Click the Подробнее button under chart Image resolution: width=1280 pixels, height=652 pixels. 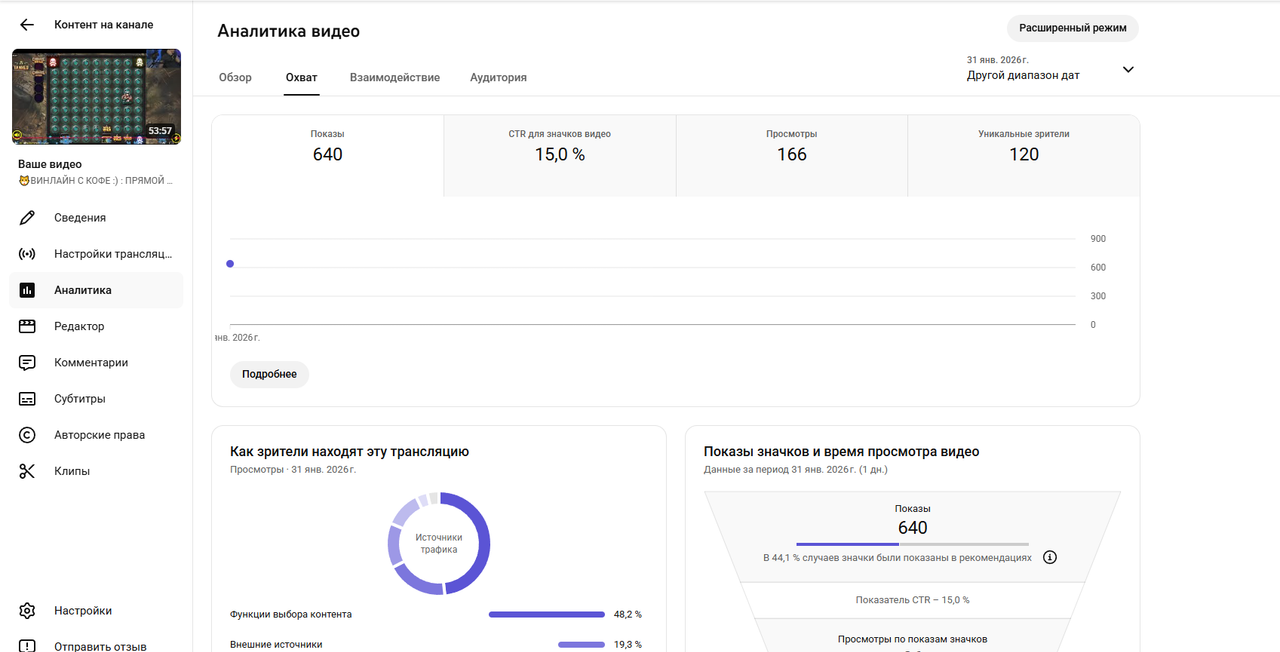[x=269, y=374]
